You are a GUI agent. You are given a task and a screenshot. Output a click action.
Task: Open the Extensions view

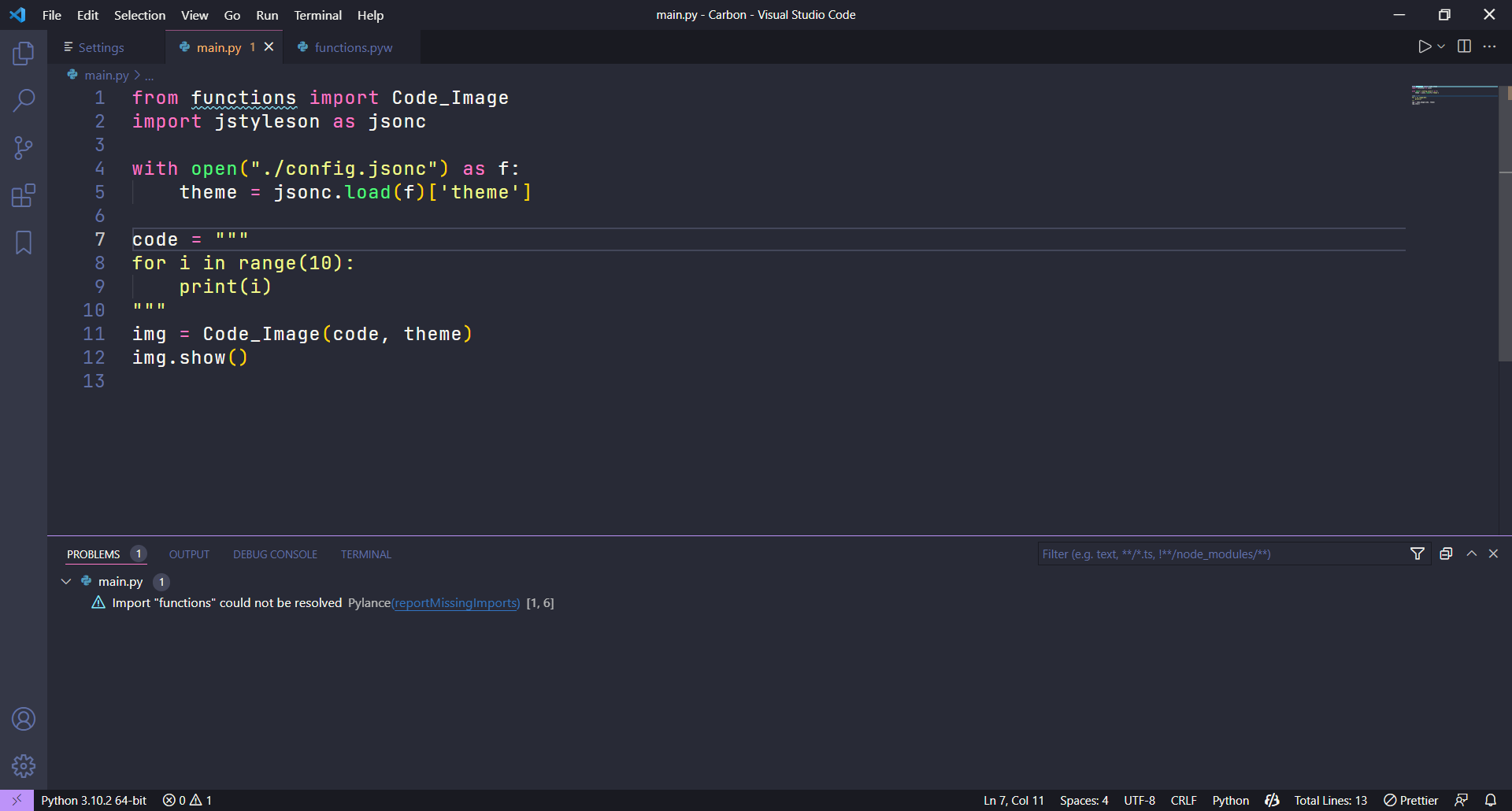(24, 195)
